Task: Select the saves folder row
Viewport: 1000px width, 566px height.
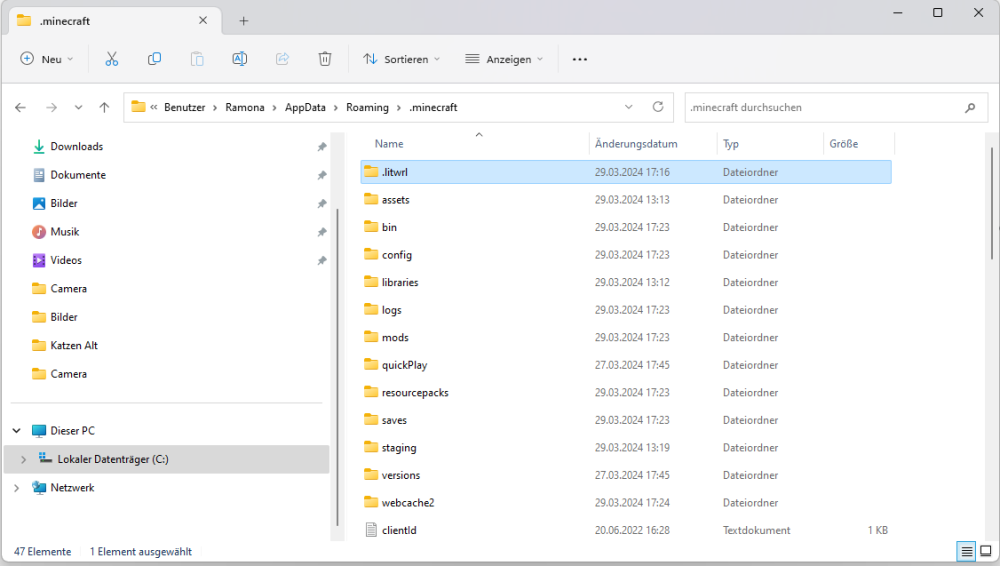Action: coord(626,420)
